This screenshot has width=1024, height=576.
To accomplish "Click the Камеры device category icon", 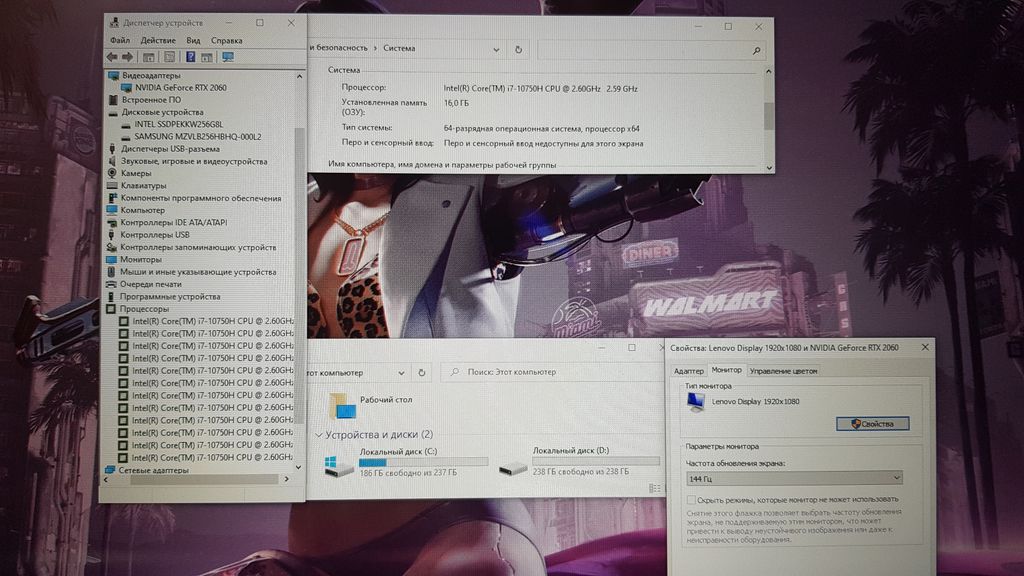I will tap(112, 173).
